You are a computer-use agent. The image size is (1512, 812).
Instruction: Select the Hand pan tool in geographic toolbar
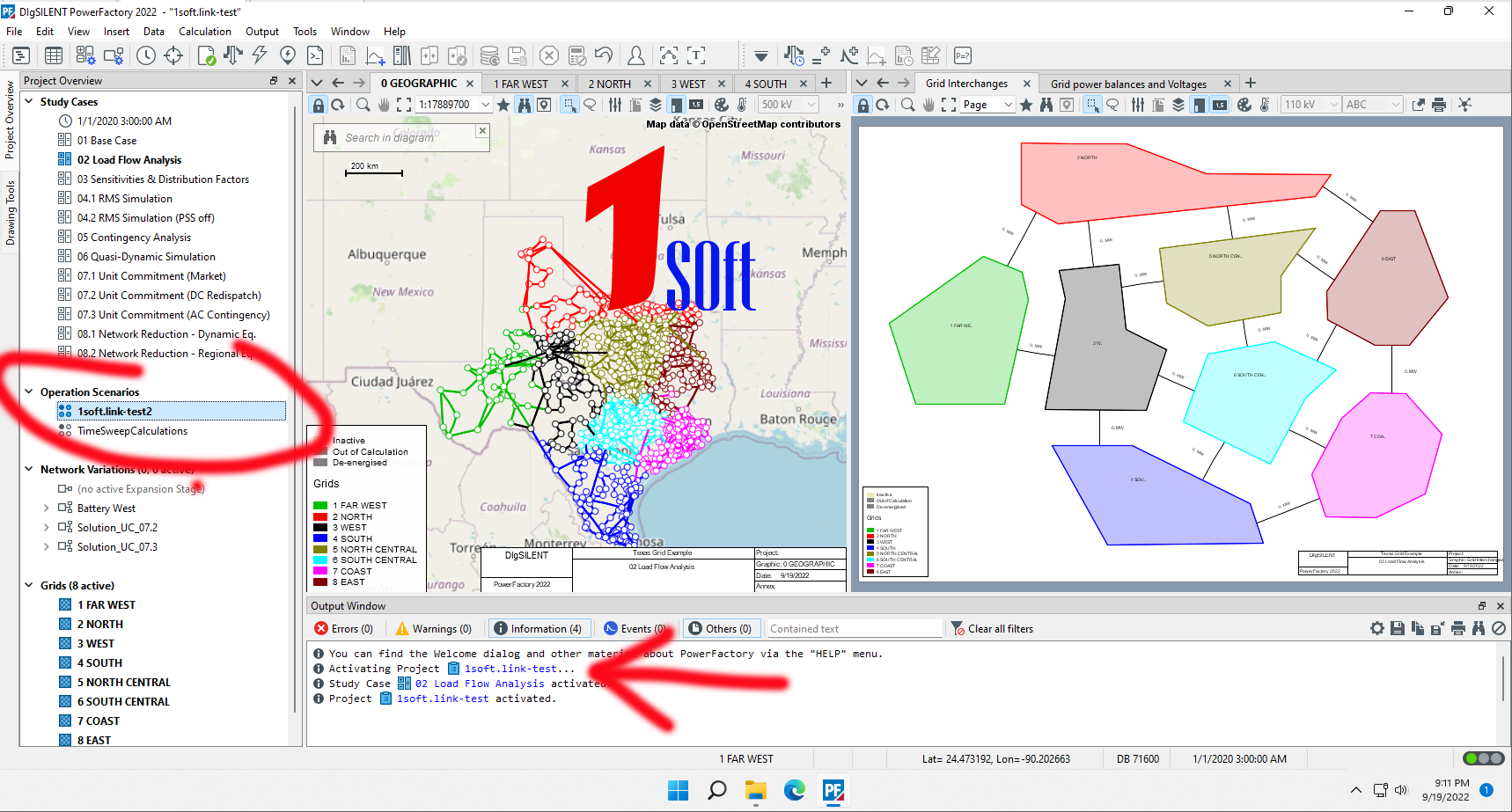(x=384, y=105)
